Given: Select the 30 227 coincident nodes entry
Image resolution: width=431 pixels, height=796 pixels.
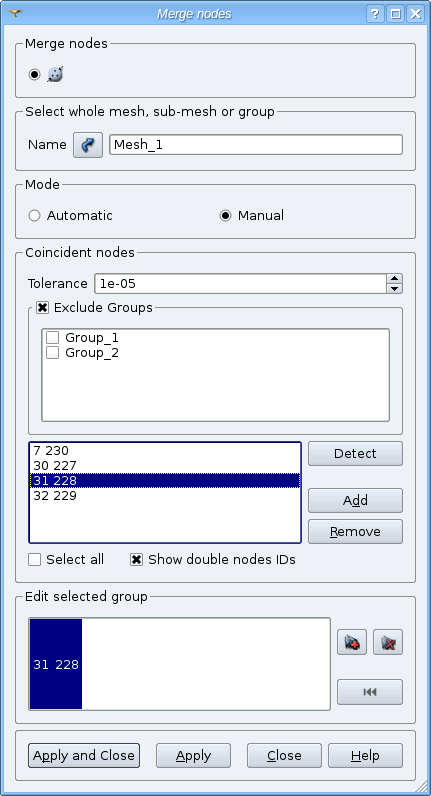Looking at the screenshot, I should click(165, 466).
